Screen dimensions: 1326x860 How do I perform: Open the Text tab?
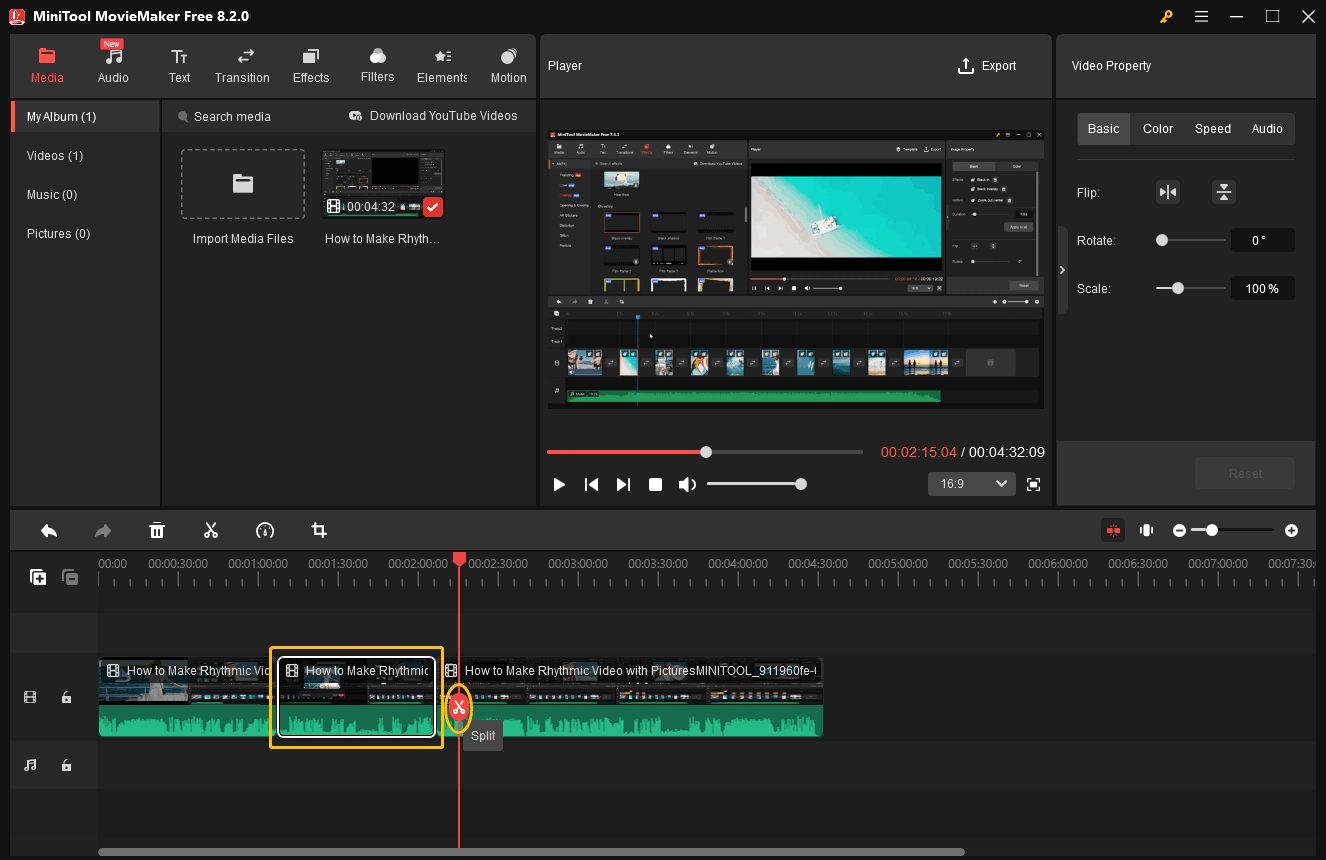tap(179, 65)
